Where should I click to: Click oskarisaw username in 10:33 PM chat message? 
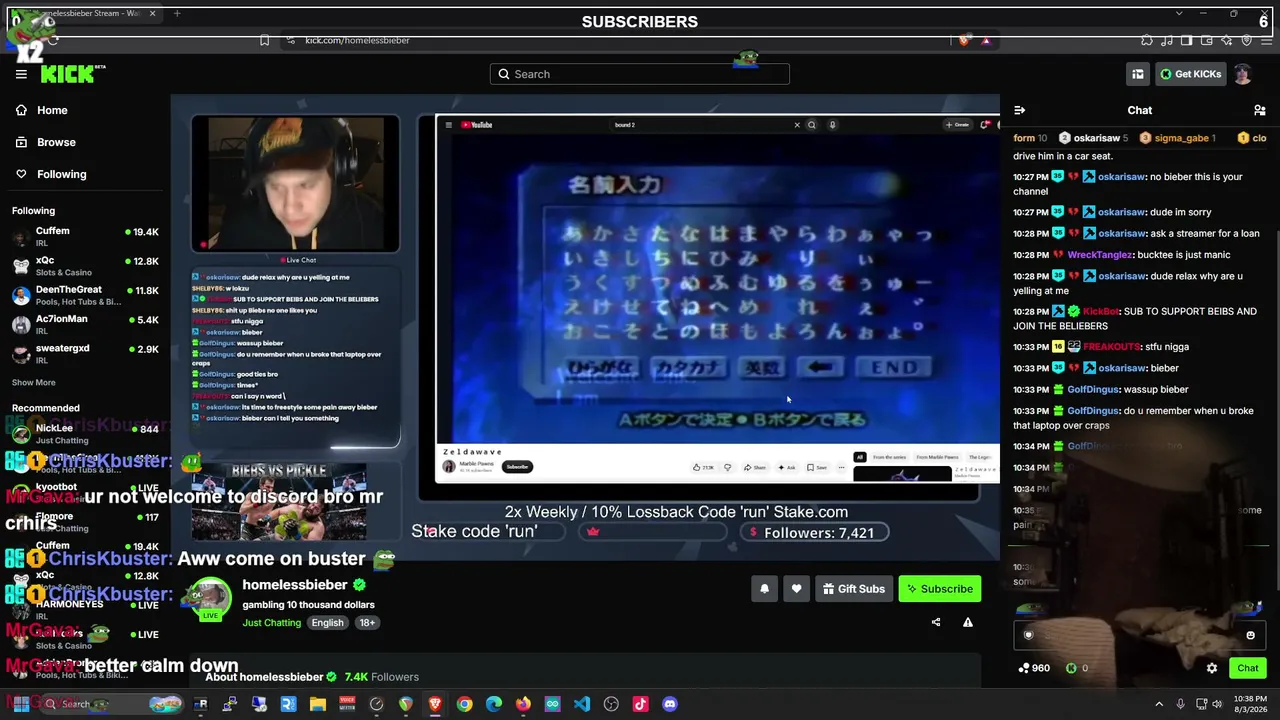(1121, 368)
